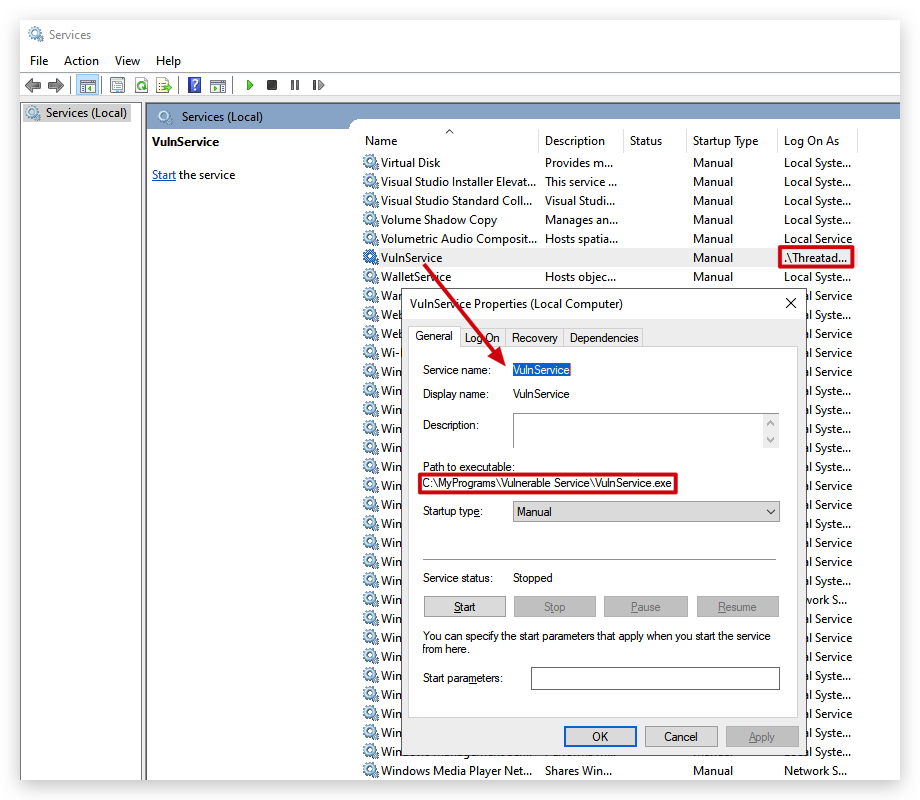This screenshot has height=800, width=920.
Task: Close the VulnService Properties dialog with X
Action: click(x=791, y=303)
